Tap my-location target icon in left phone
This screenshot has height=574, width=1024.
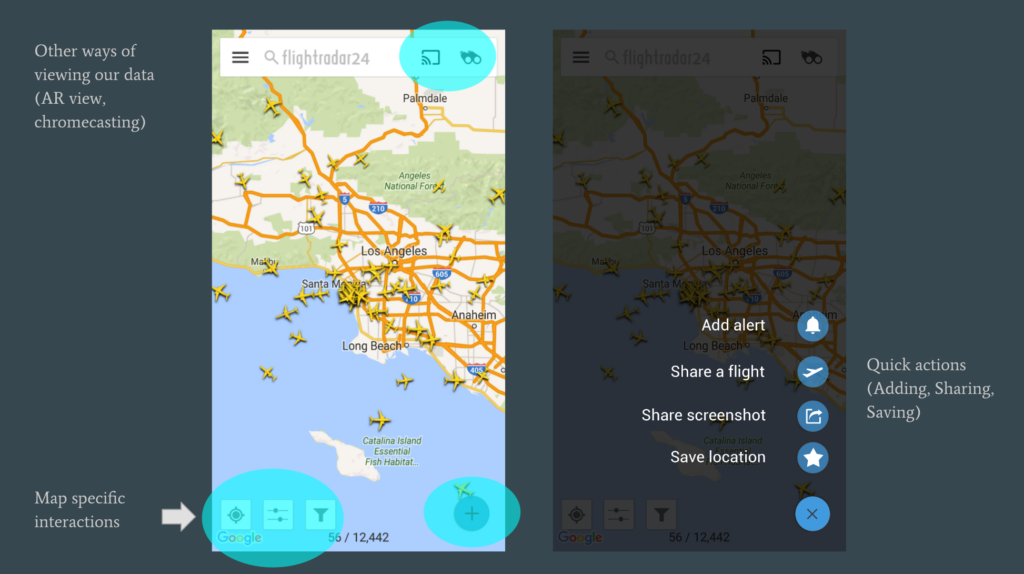pos(236,515)
